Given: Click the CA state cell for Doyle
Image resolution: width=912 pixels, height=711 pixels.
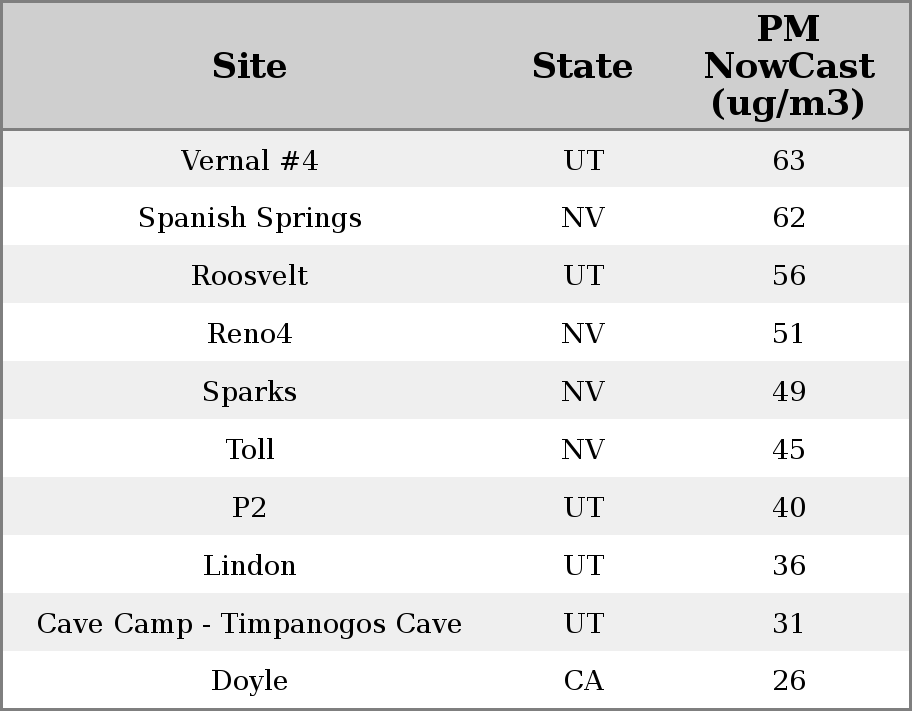Looking at the screenshot, I should pos(583,681).
